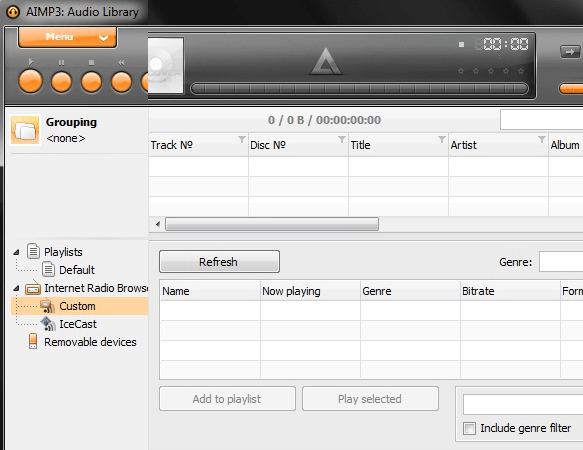Image resolution: width=583 pixels, height=450 pixels.
Task: Click the small stop indicator beside timer
Action: pos(461,45)
